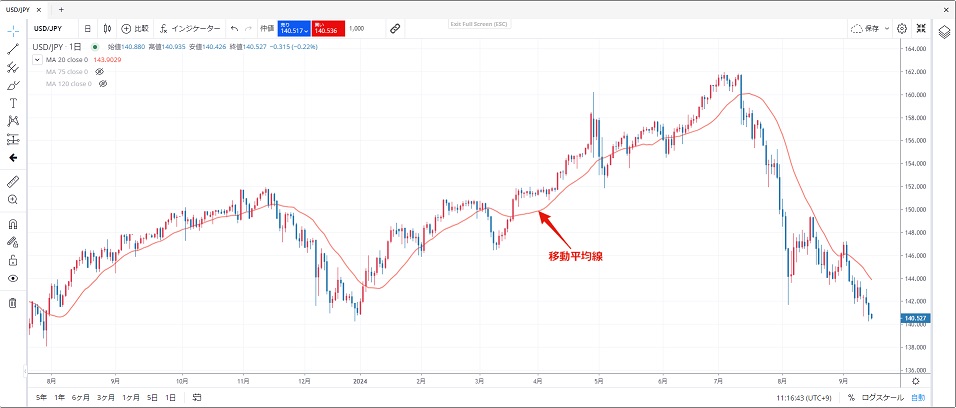Activate the ruler measure tool
This screenshot has height=408, width=956.
click(13, 182)
